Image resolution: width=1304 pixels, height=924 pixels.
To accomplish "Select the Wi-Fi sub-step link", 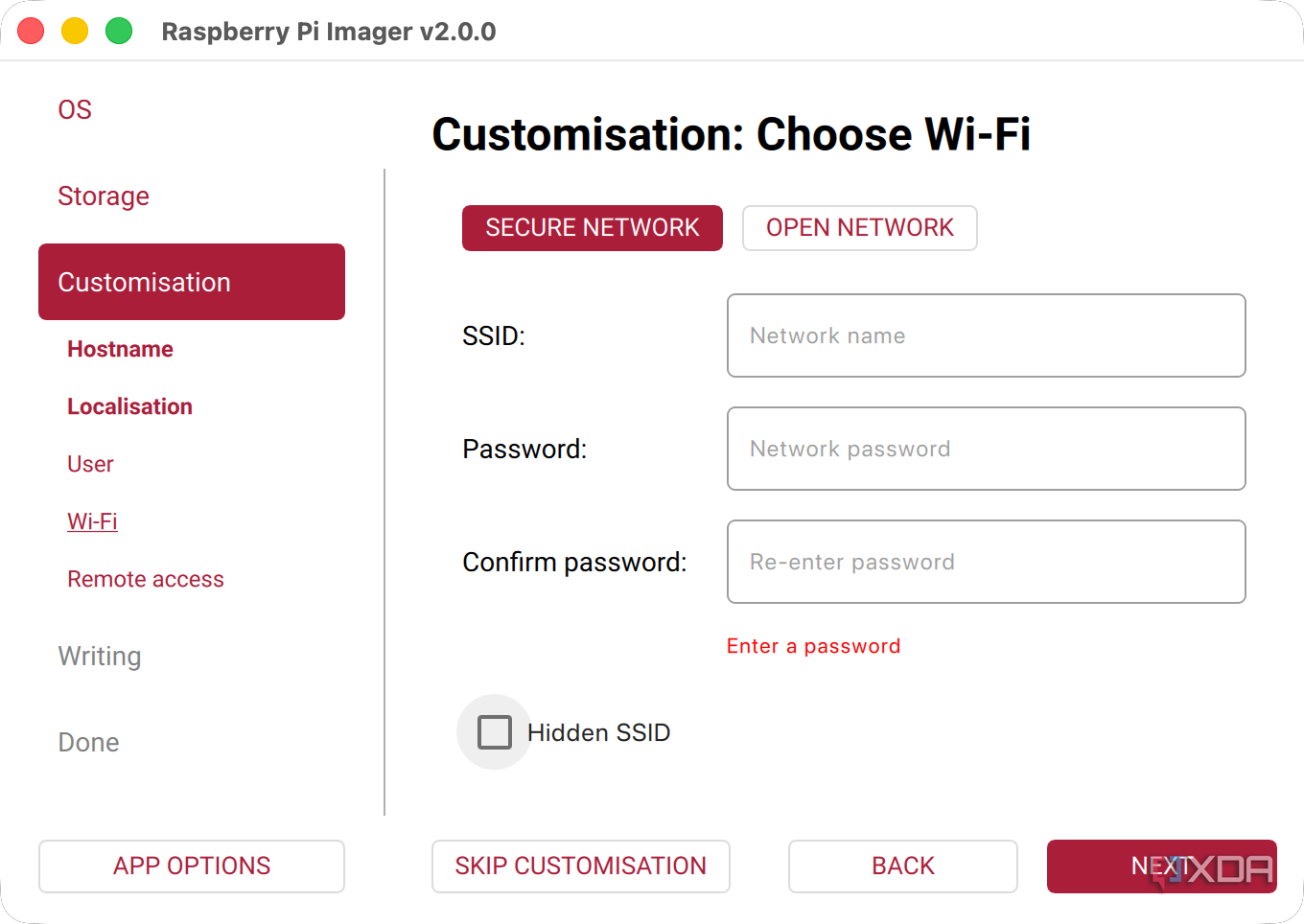I will (x=92, y=521).
